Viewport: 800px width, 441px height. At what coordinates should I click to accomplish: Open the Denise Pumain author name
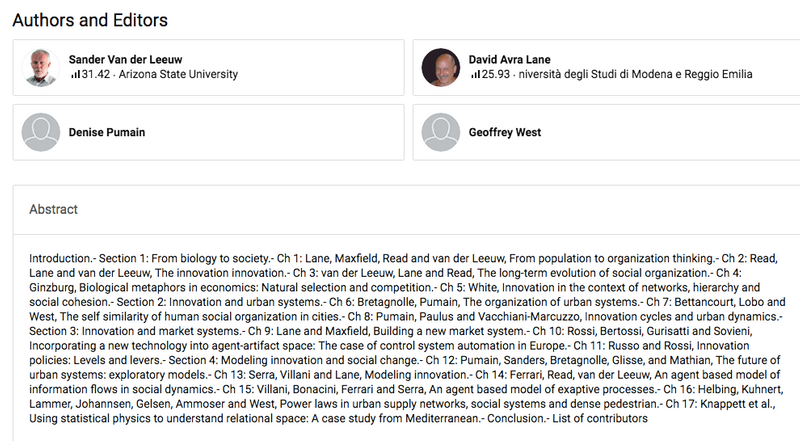click(x=109, y=131)
